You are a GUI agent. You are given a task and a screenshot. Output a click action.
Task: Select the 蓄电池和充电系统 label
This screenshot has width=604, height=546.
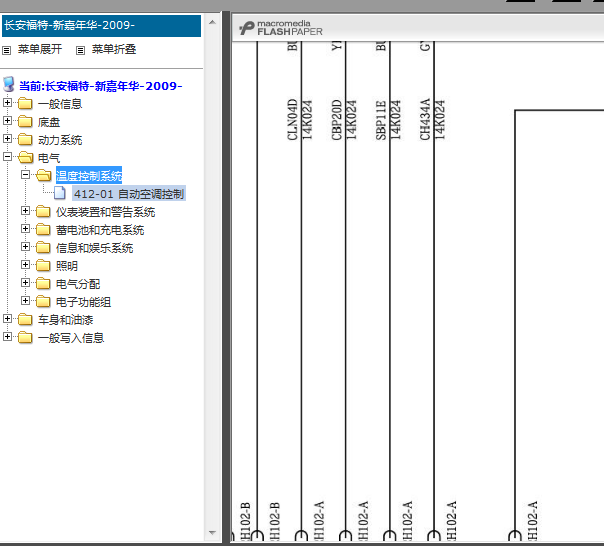click(x=100, y=230)
